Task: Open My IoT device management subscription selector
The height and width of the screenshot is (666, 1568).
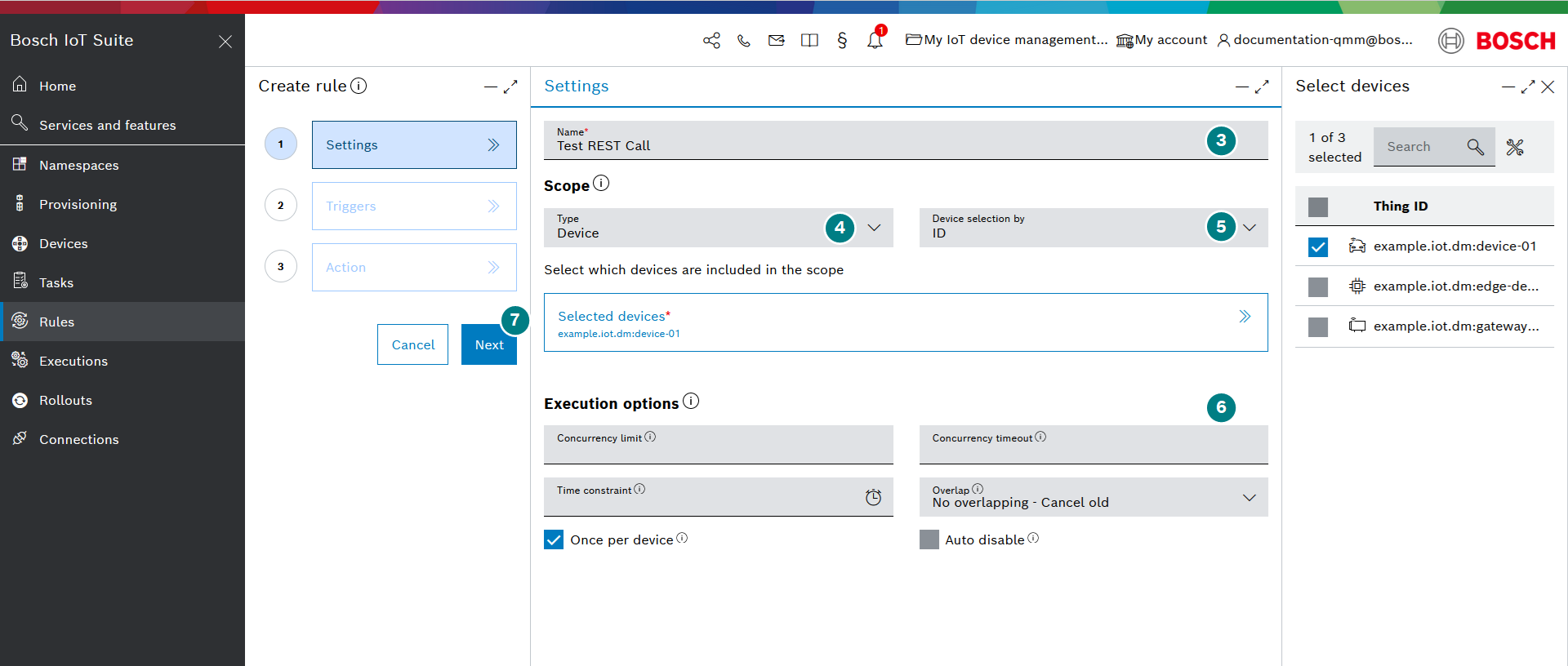Action: [x=1007, y=40]
